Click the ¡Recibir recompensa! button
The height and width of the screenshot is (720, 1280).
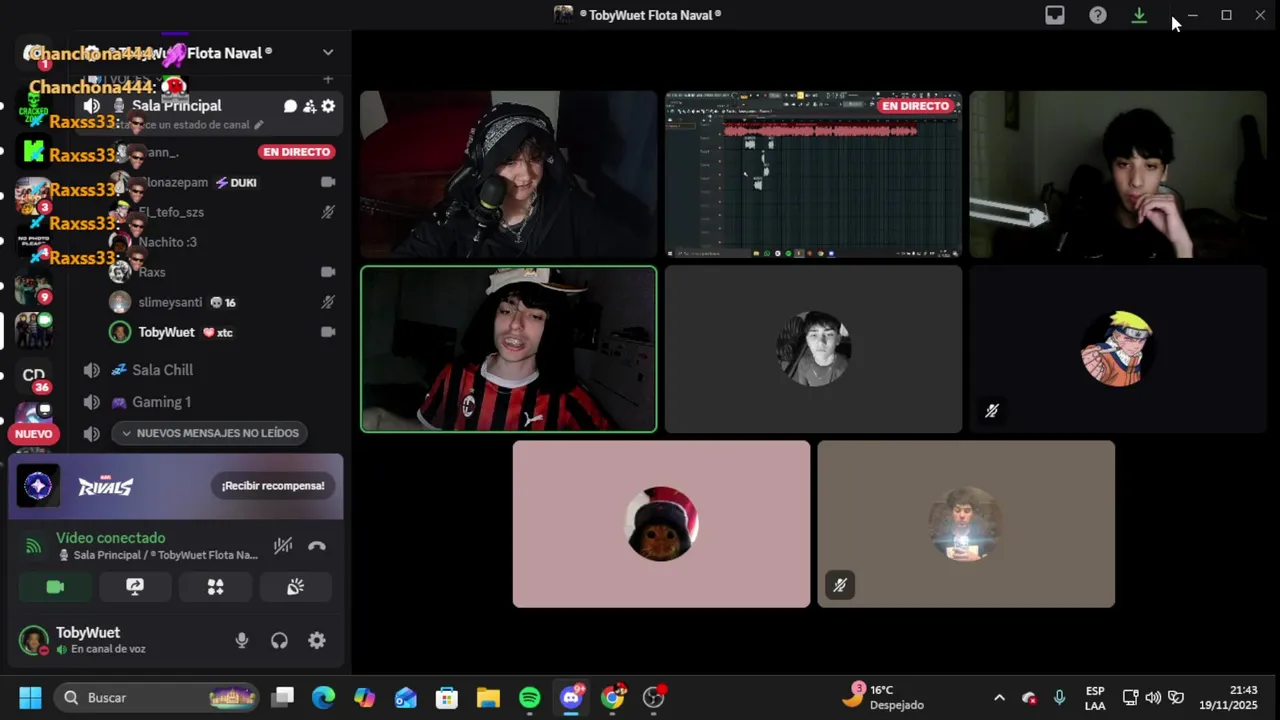point(273,486)
